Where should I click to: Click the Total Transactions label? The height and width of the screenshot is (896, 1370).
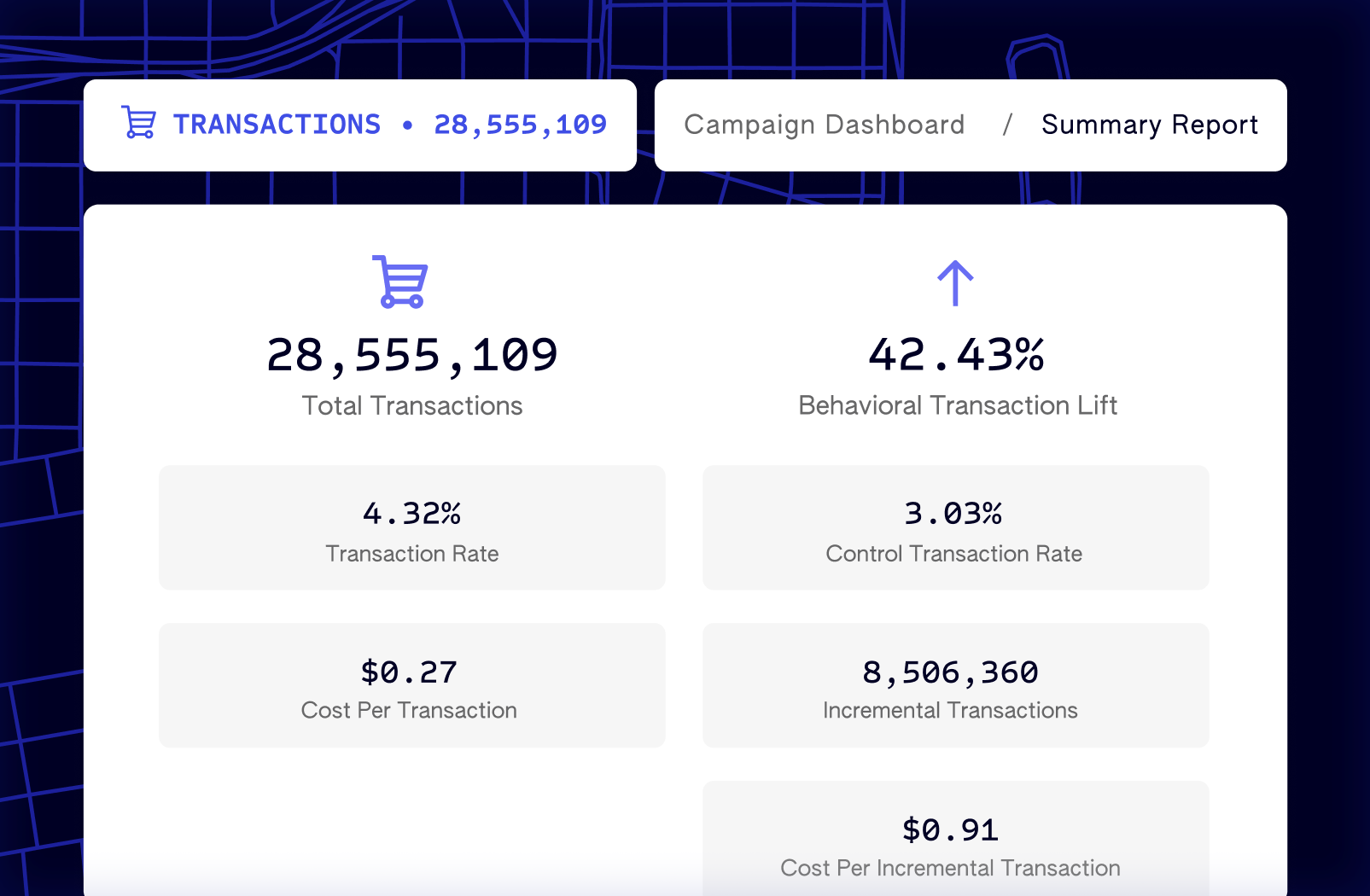pos(411,405)
